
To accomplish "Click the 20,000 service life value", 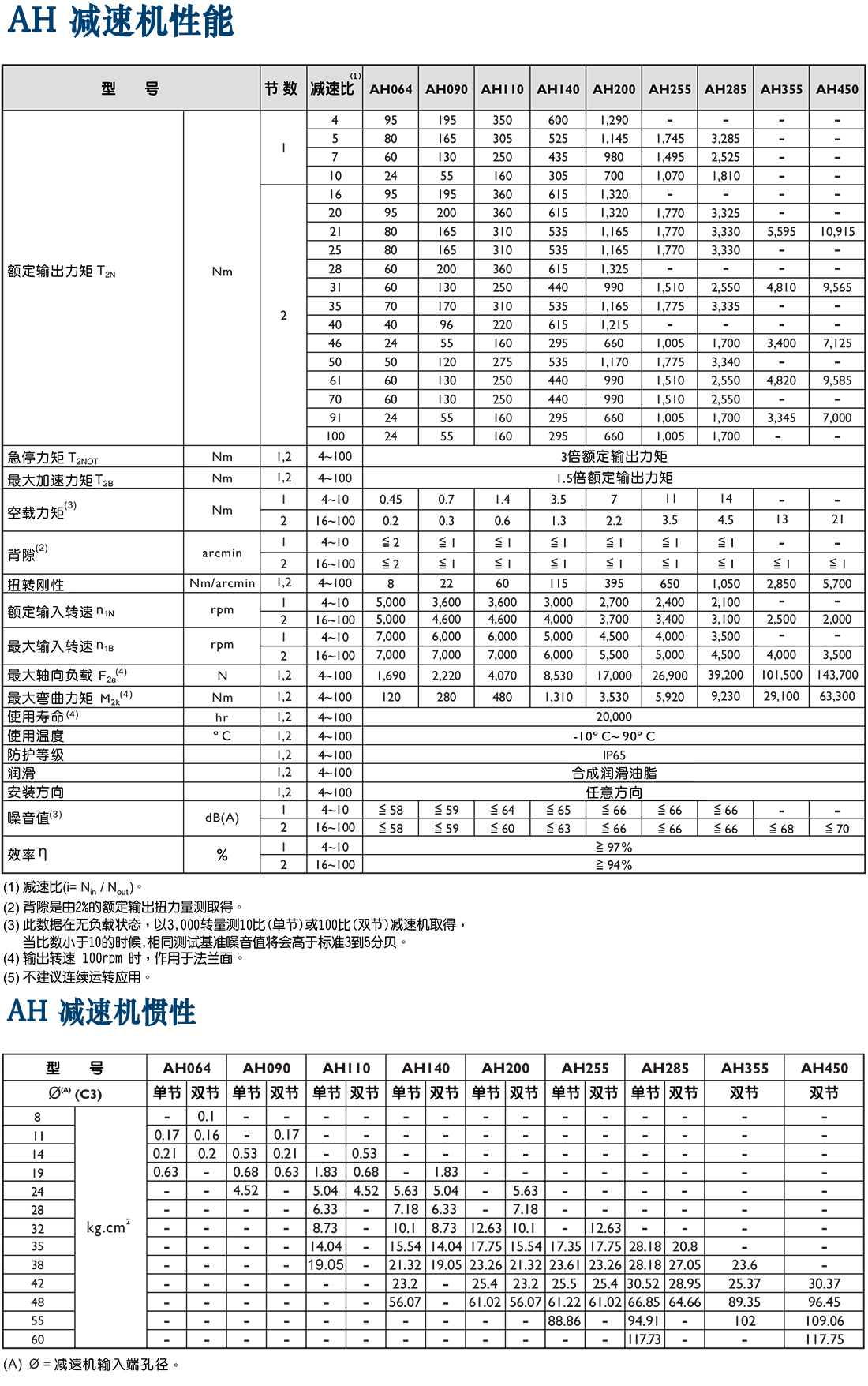I will pyautogui.click(x=614, y=717).
